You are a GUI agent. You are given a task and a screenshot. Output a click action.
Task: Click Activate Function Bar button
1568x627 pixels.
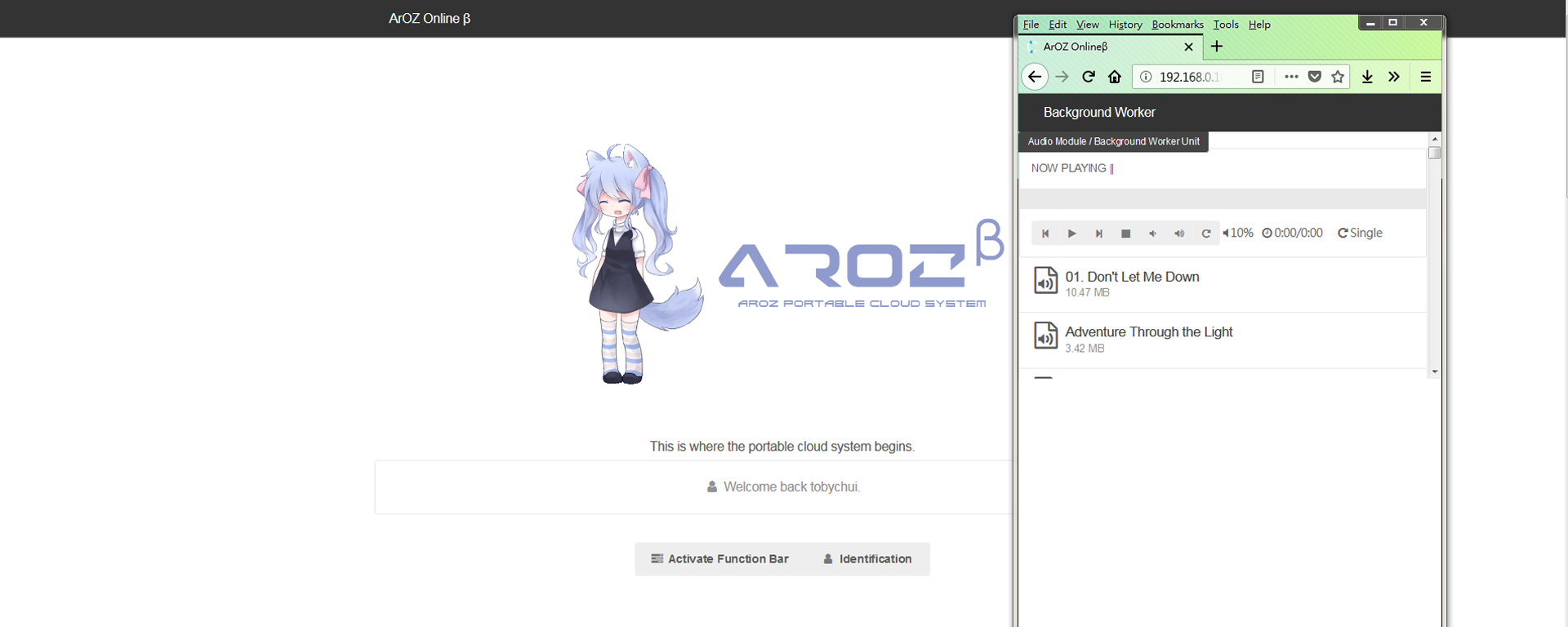(x=719, y=559)
